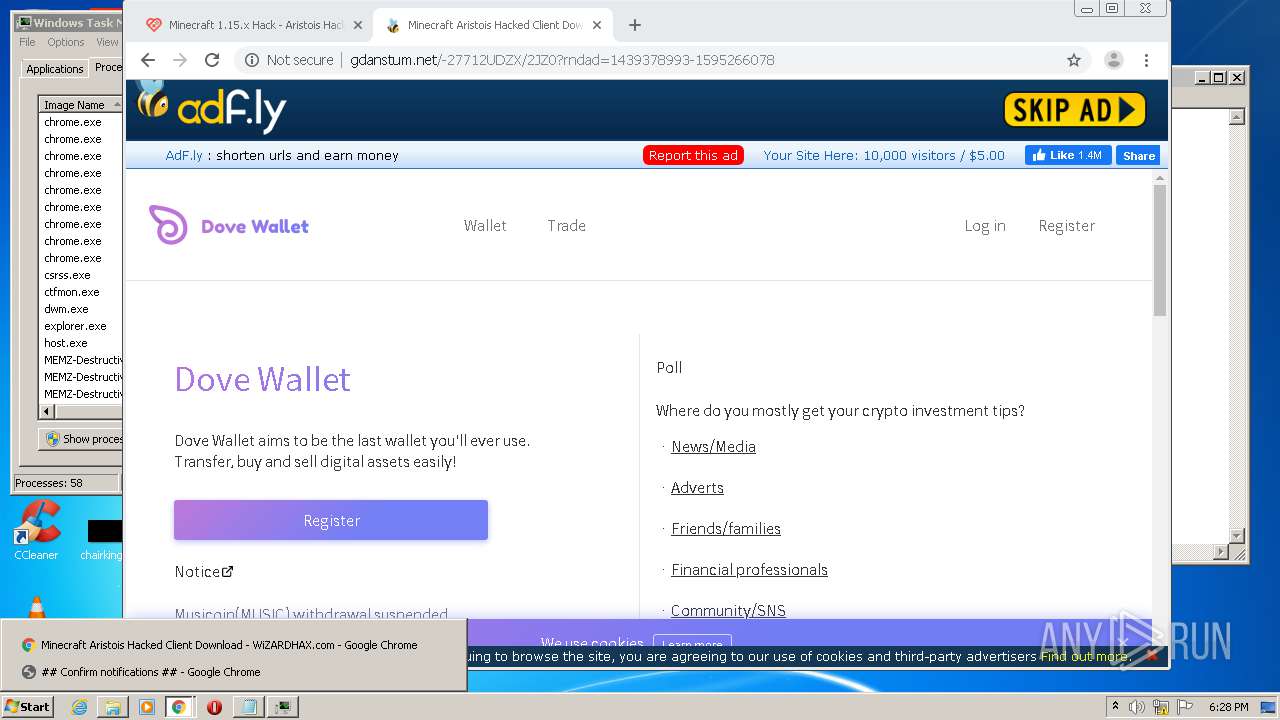This screenshot has height=720, width=1280.
Task: Open the Chrome profile avatar icon
Action: [x=1113, y=60]
